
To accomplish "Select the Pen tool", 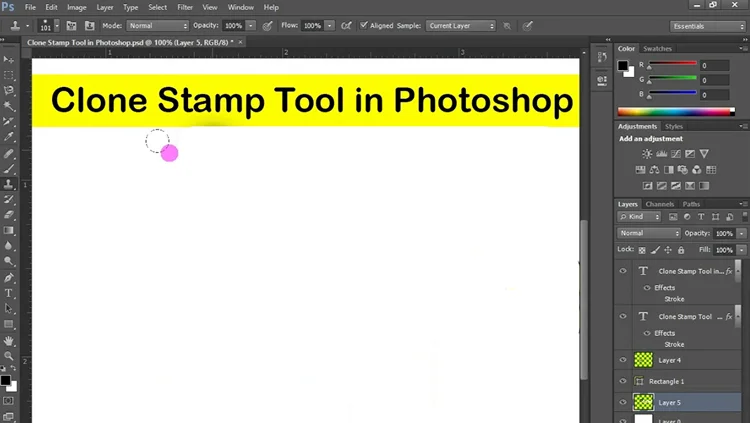I will click(9, 278).
